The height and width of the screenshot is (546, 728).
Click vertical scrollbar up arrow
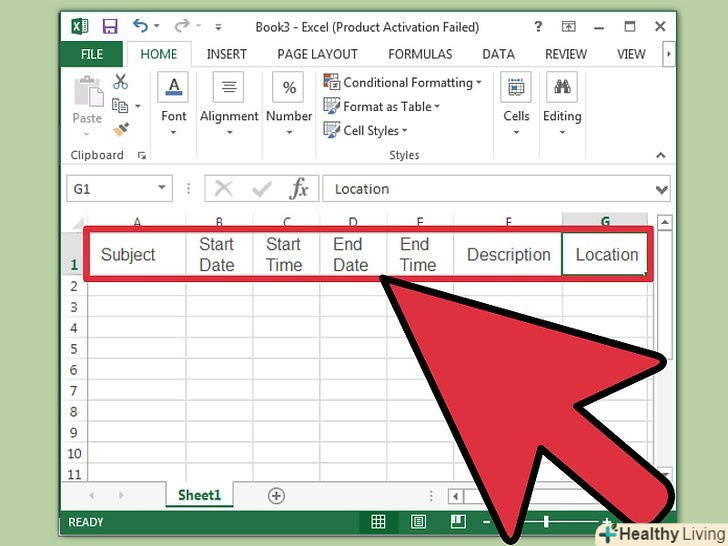pos(665,222)
